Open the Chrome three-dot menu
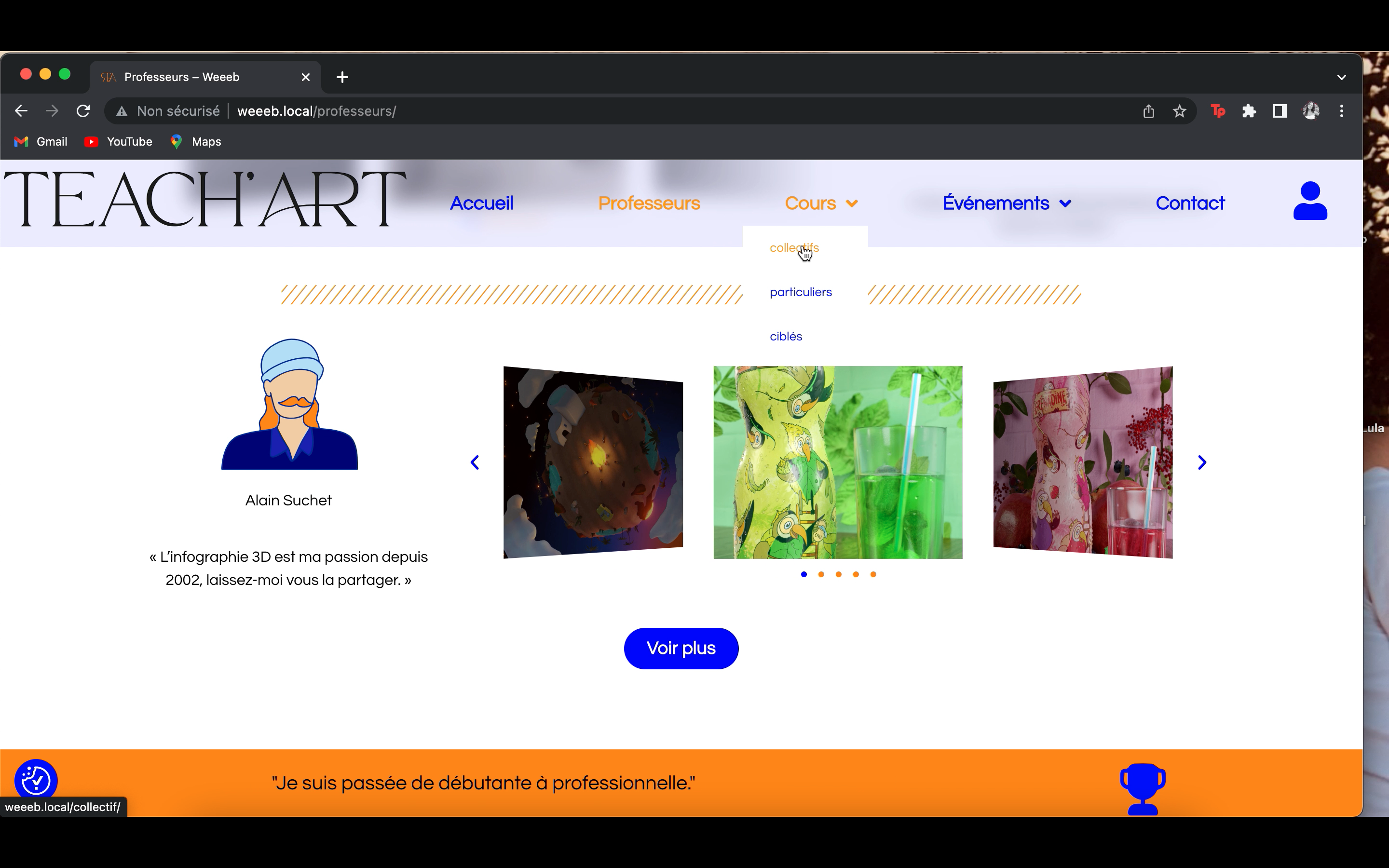Image resolution: width=1389 pixels, height=868 pixels. coord(1341,111)
